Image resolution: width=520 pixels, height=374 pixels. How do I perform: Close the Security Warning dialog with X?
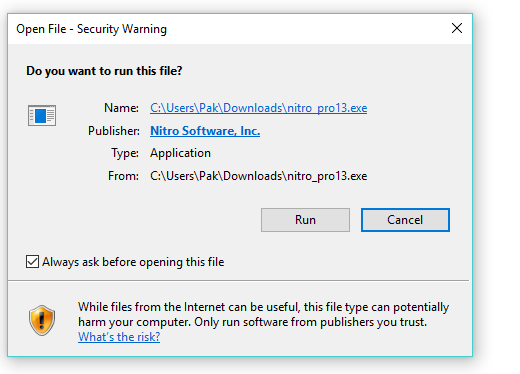coord(457,28)
